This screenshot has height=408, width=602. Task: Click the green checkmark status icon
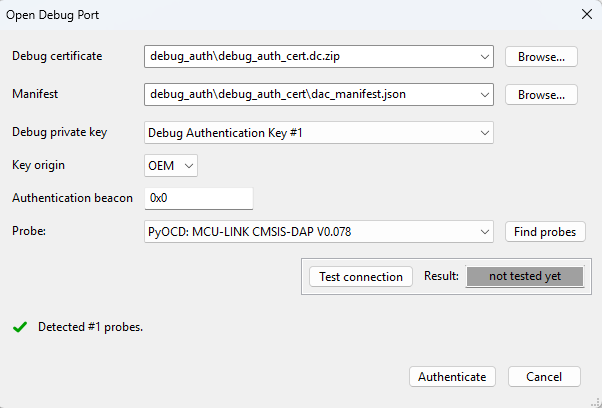click(18, 327)
